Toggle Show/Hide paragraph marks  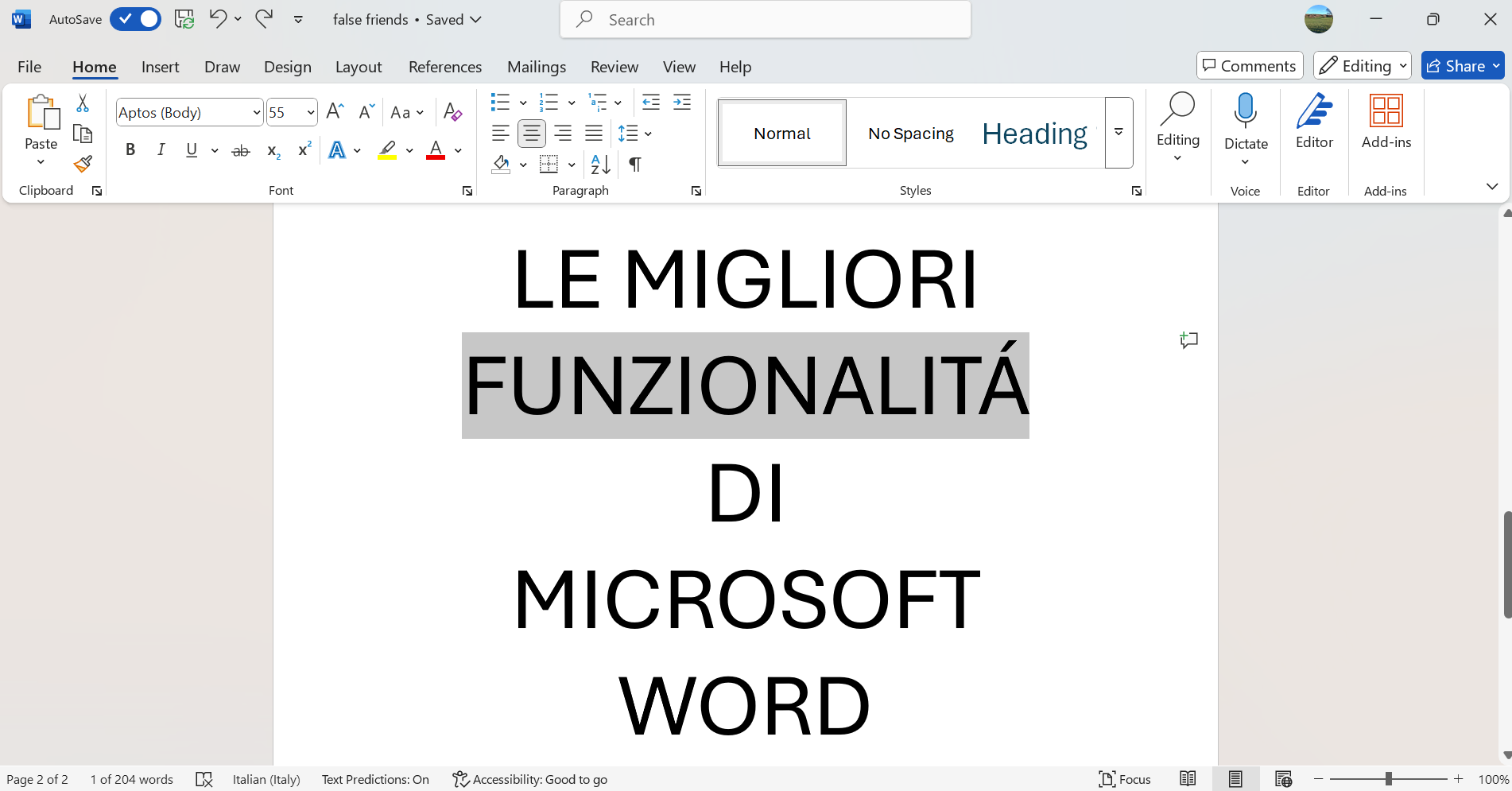pos(634,165)
